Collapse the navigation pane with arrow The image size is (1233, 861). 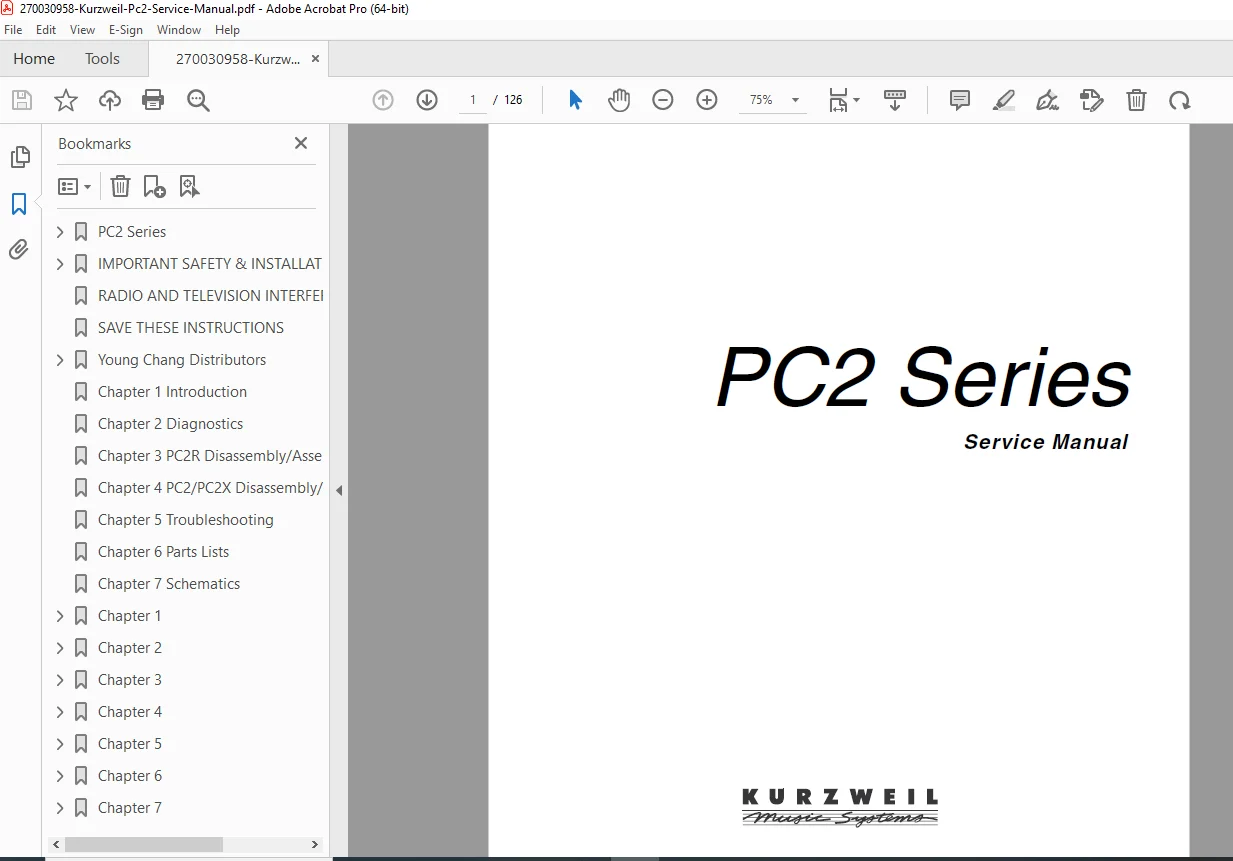338,490
